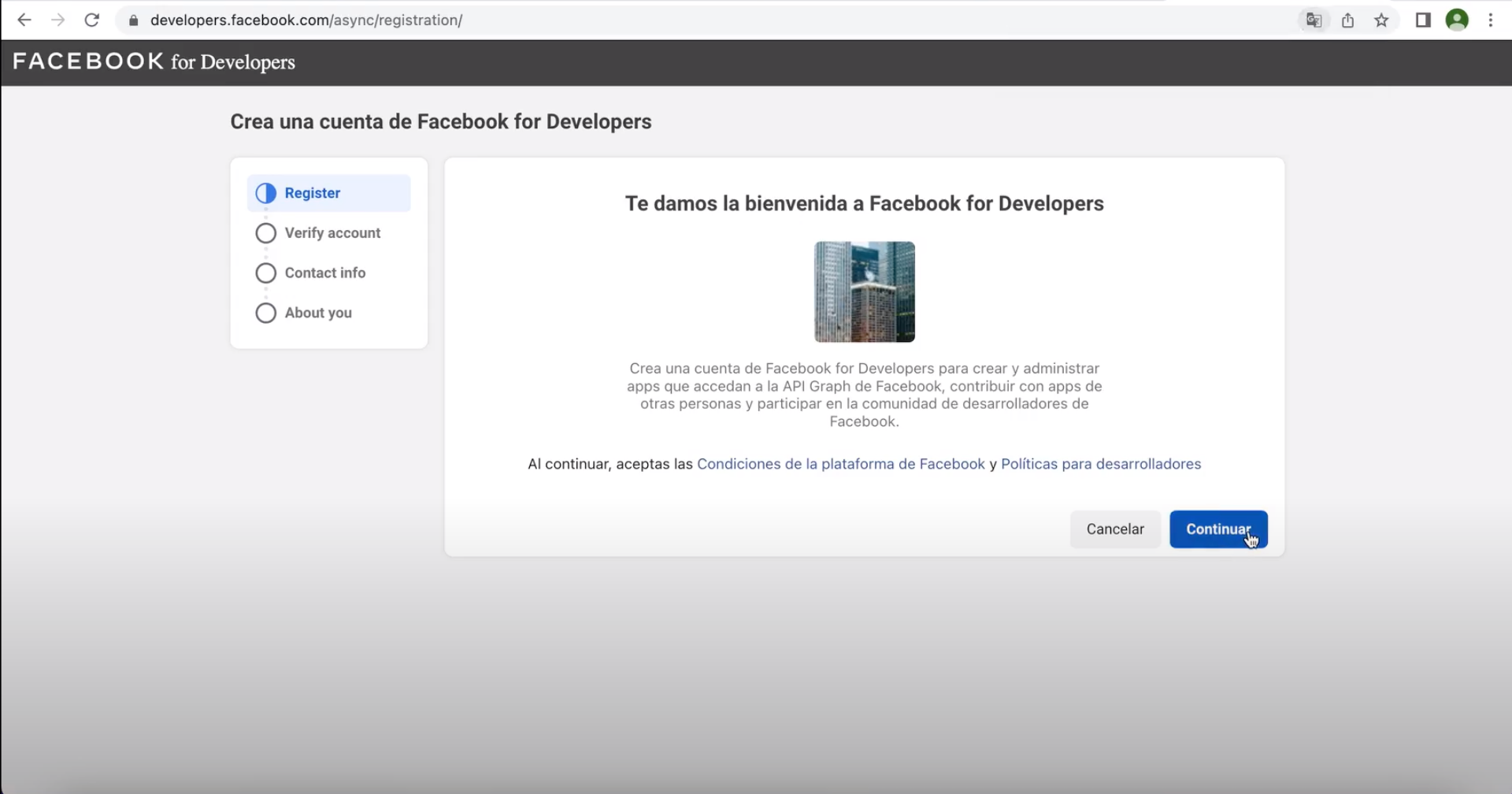Click the skyscraper welcome image
1512x794 pixels.
[865, 292]
